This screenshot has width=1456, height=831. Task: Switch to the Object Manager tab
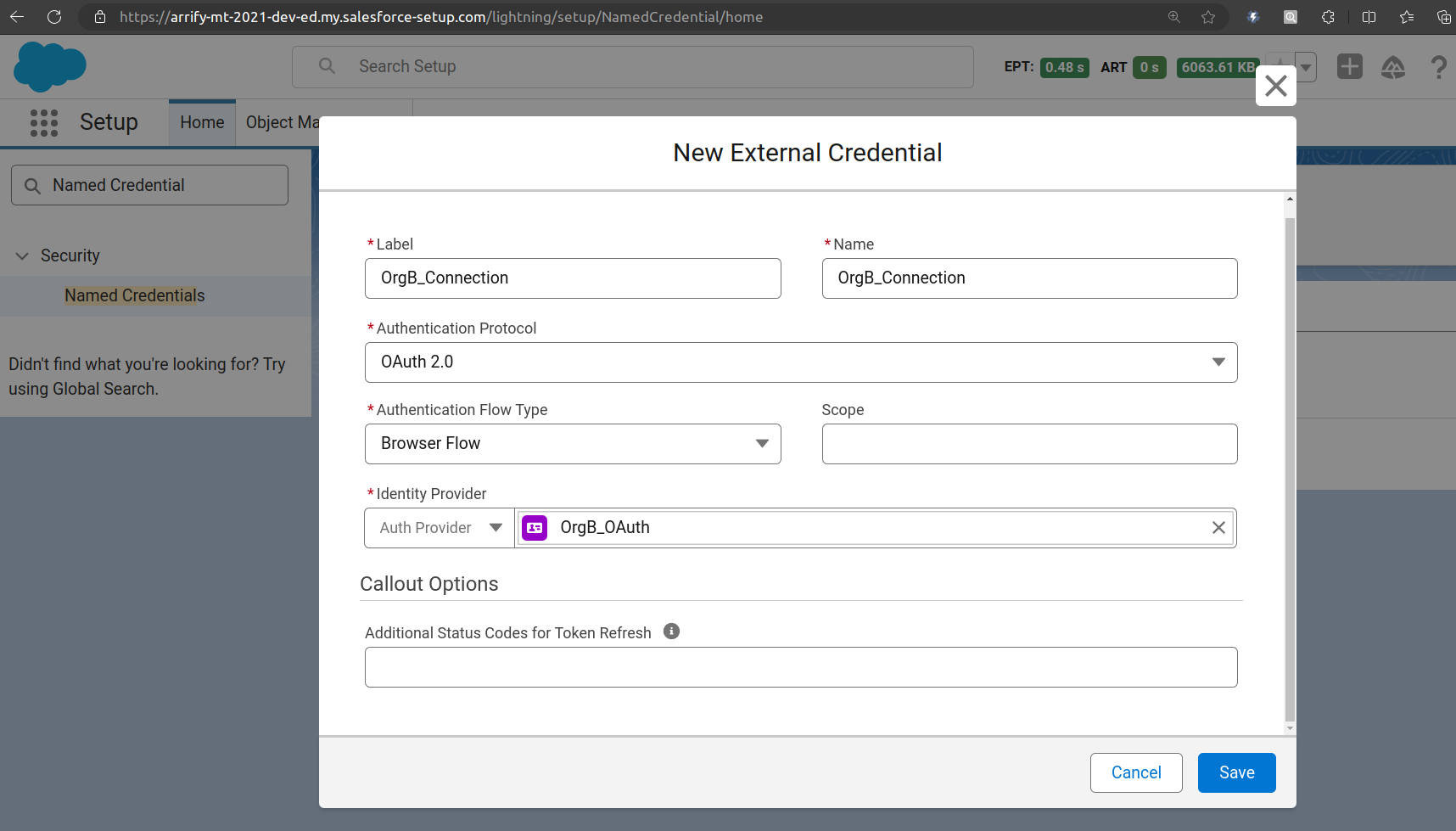click(x=283, y=122)
